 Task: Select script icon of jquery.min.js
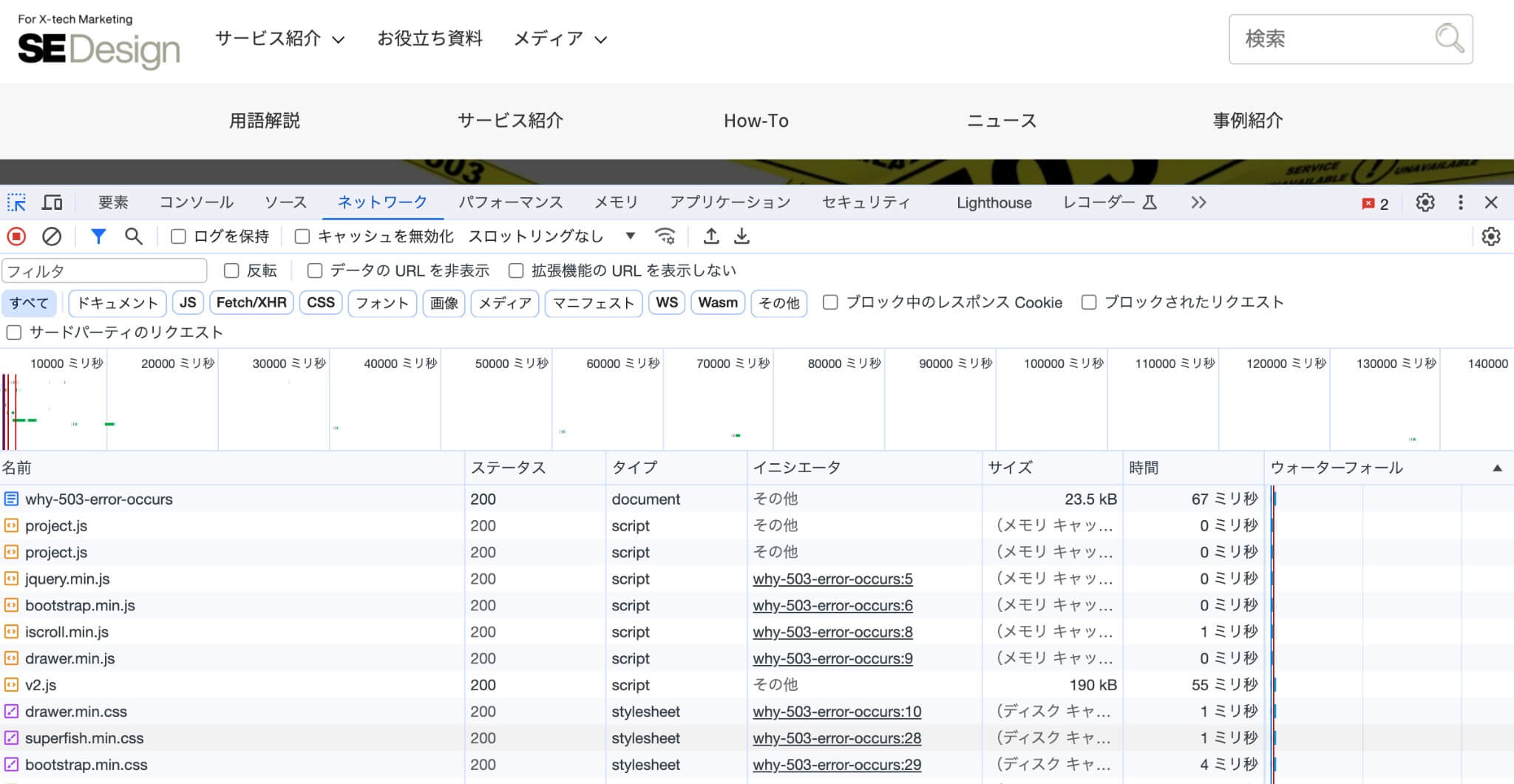(x=11, y=579)
